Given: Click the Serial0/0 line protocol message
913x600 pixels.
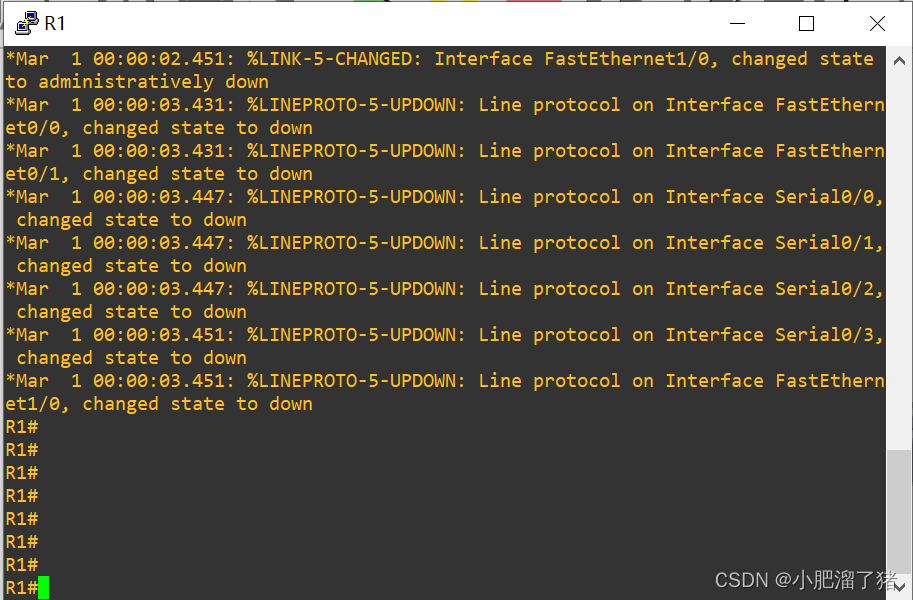Looking at the screenshot, I should tap(445, 208).
